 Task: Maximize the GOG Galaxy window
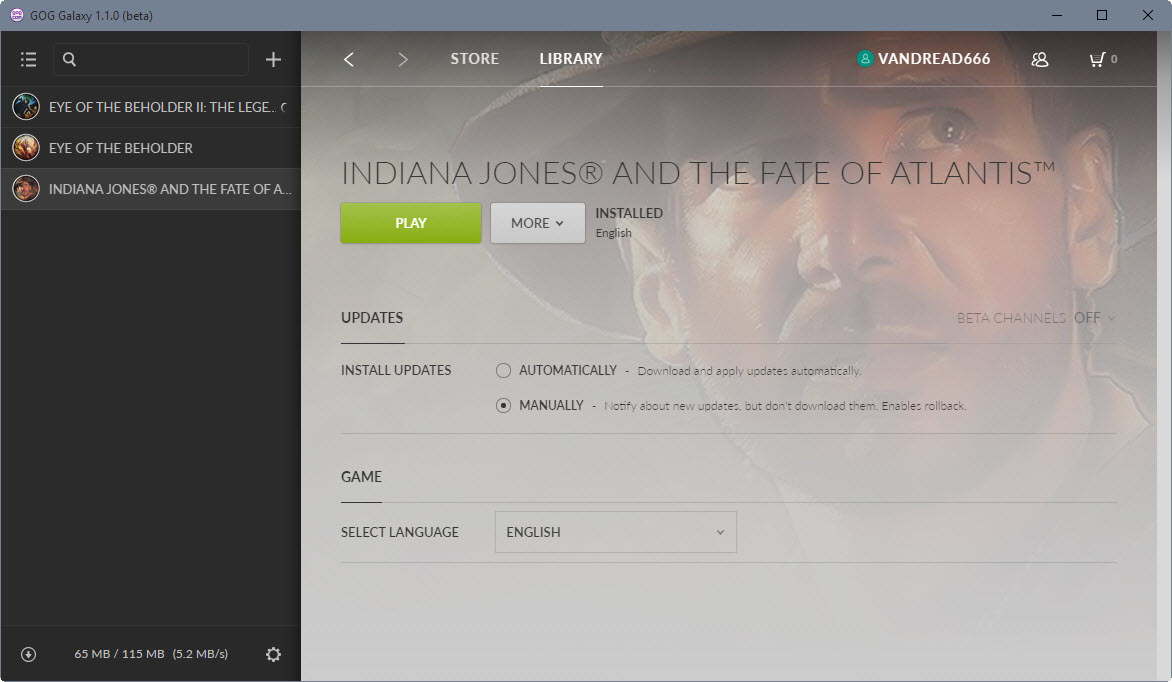coord(1102,15)
